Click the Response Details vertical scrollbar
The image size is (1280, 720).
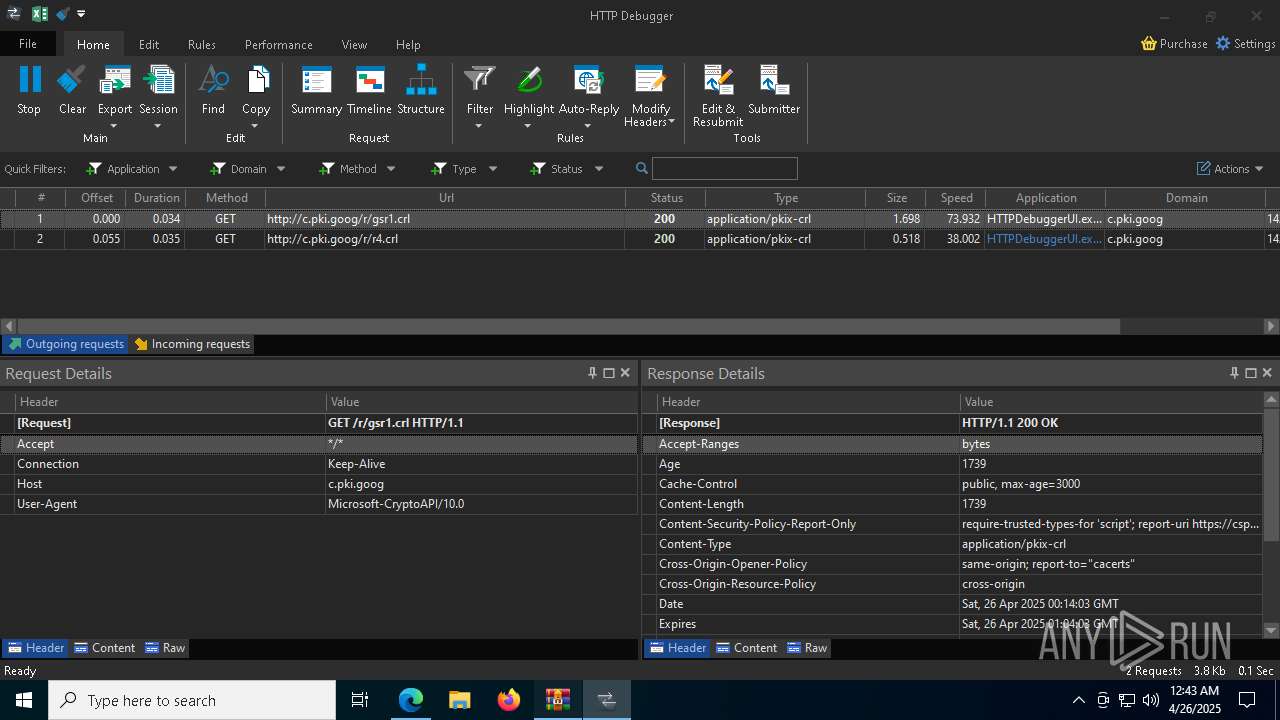coord(1271,475)
